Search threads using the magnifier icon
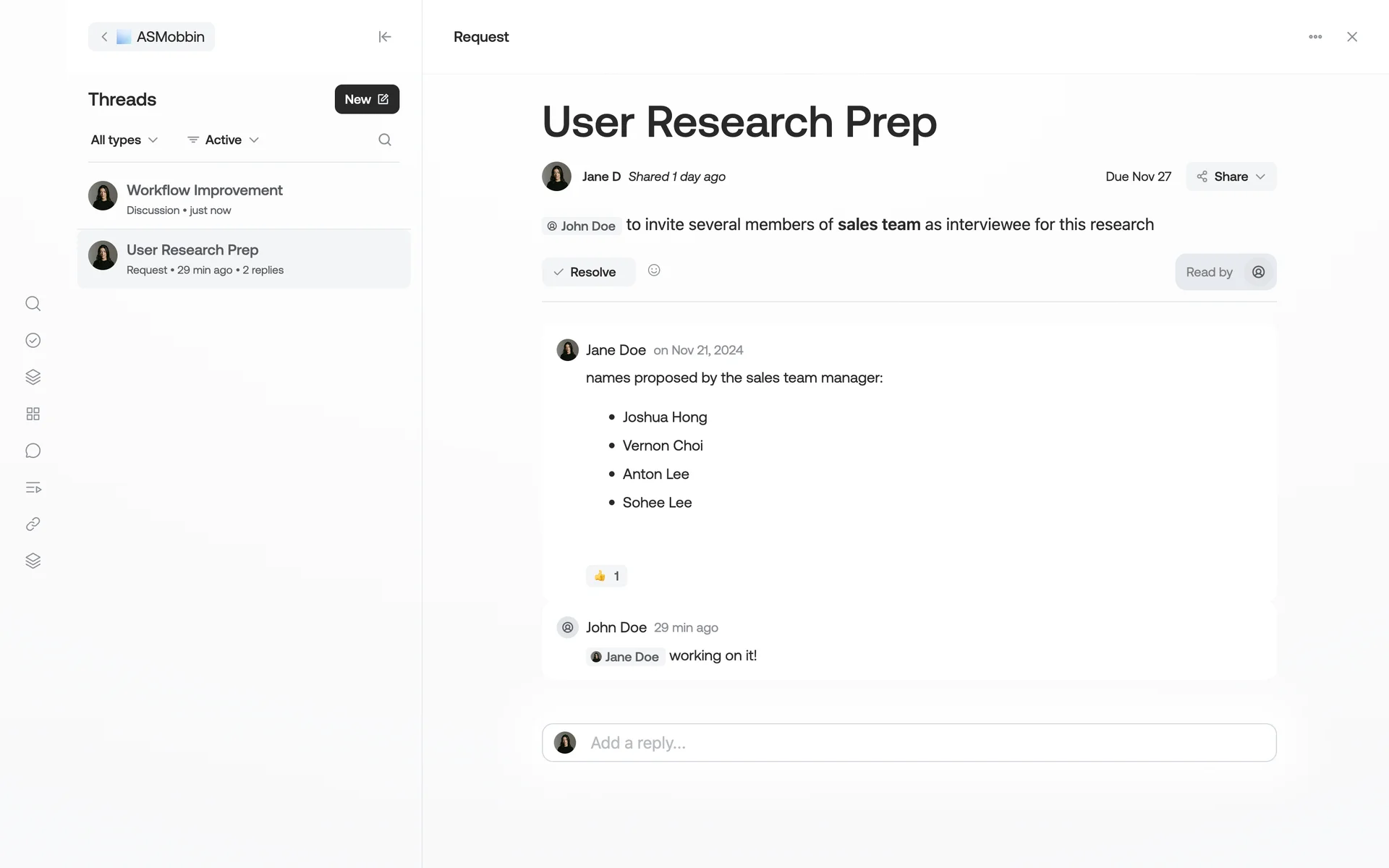 pos(385,140)
